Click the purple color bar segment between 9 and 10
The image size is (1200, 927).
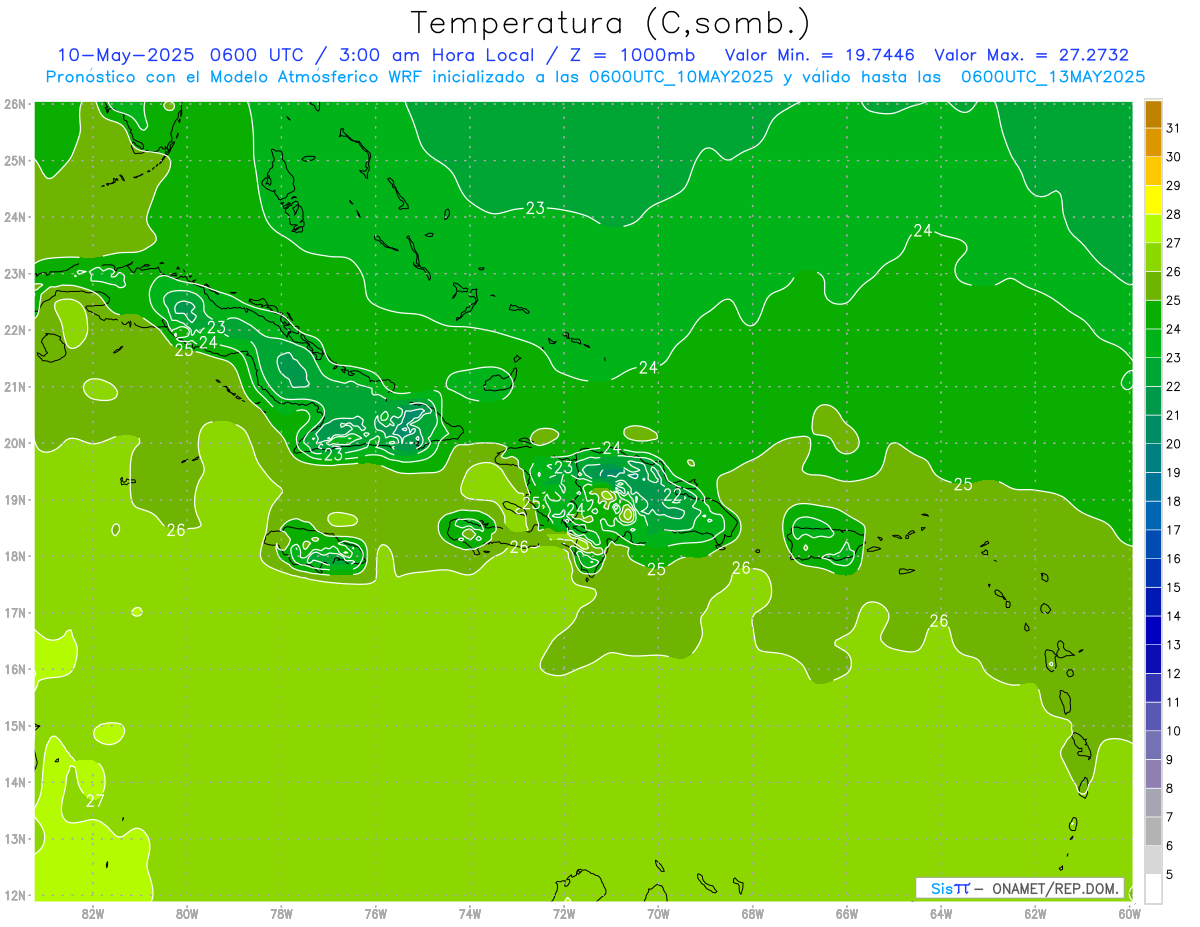(x=1153, y=745)
